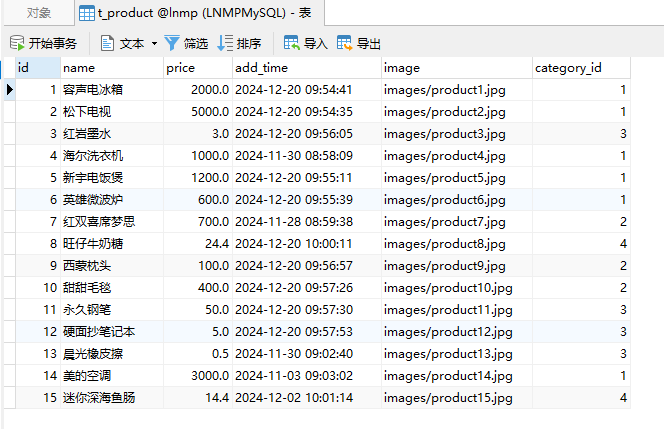Click the current row indicator arrow
Viewport: 664px width, 429px height.
click(10, 90)
